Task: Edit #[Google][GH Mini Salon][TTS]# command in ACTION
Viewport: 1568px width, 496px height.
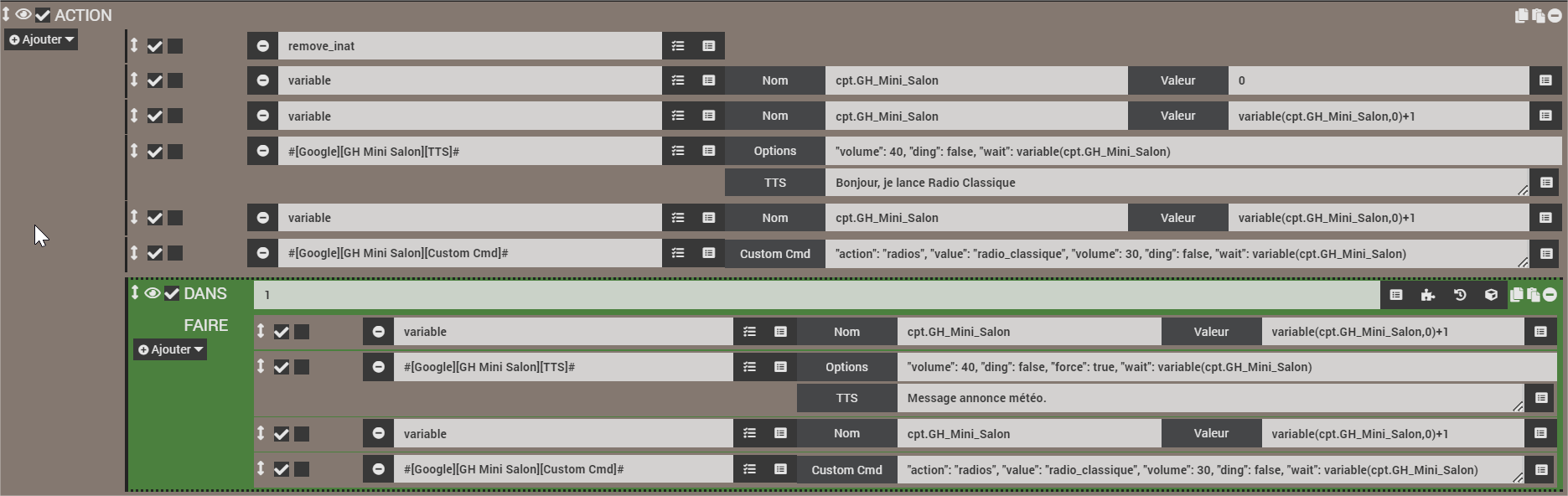Action: [469, 151]
